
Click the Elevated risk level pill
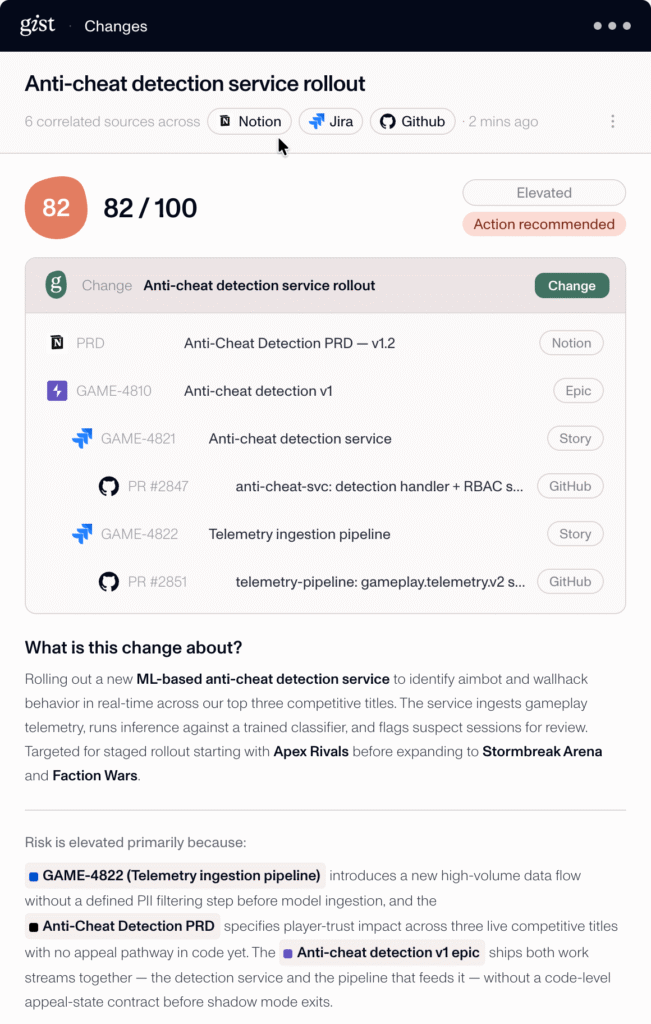point(544,193)
